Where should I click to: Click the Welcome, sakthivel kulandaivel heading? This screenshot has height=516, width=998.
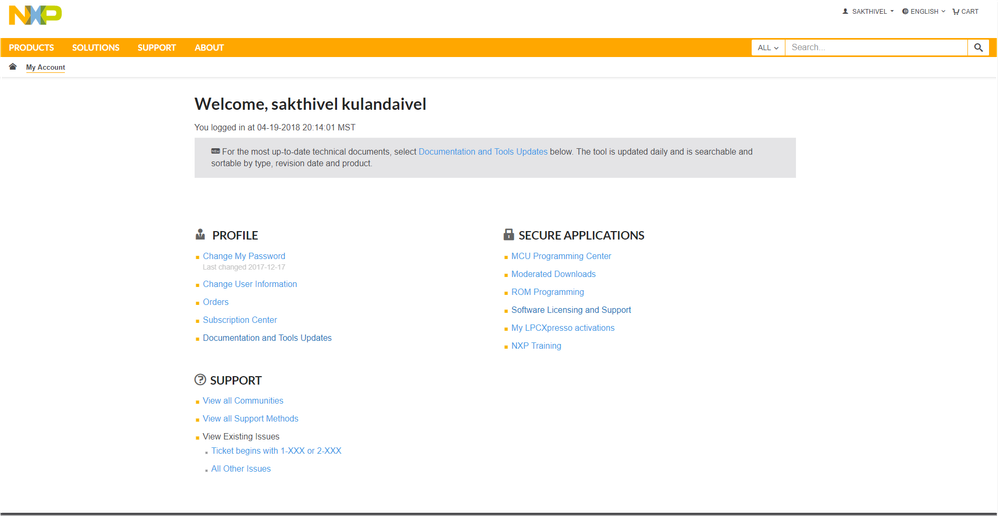click(310, 104)
